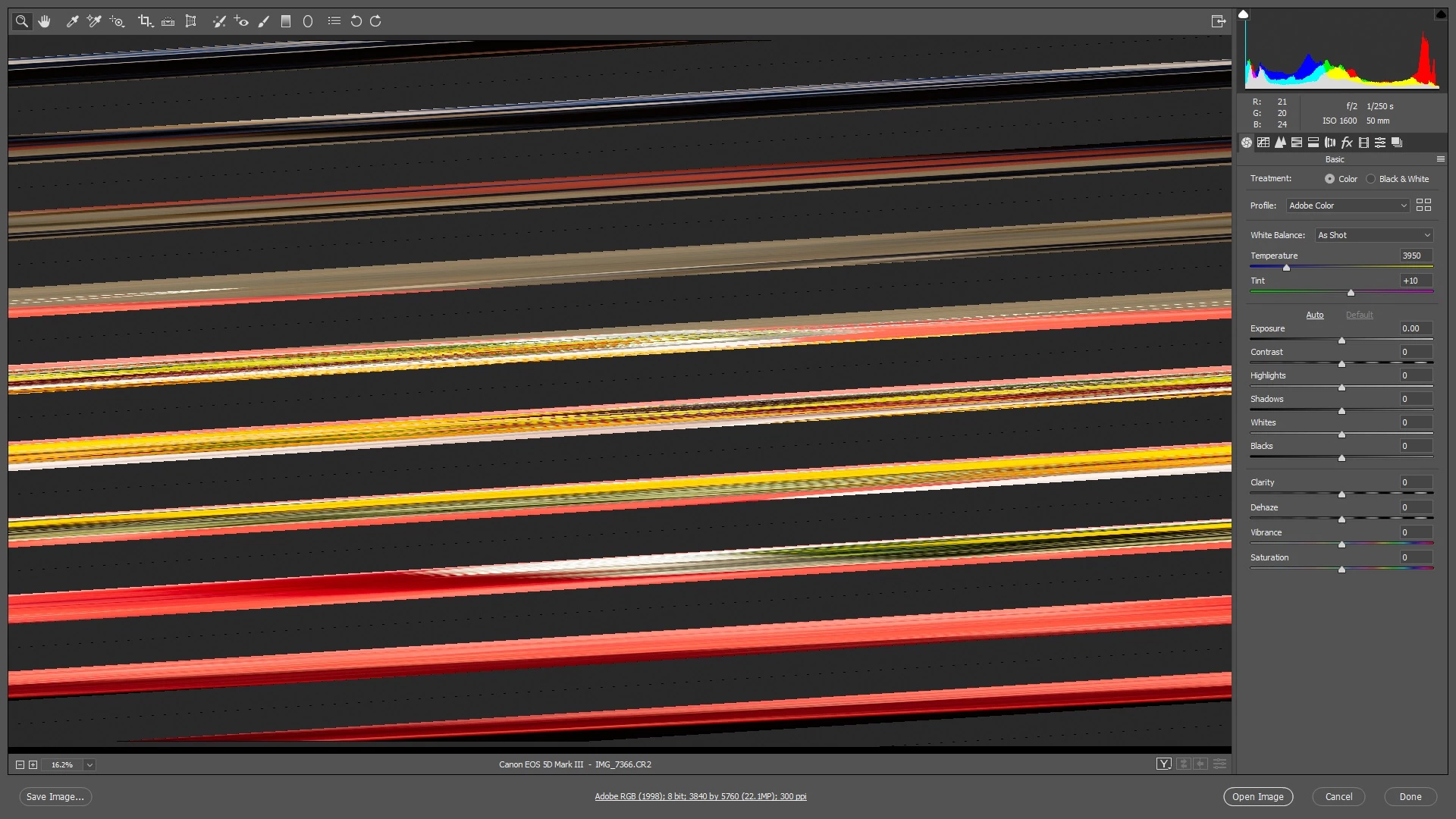Choose the Spot Removal tool

[x=219, y=21]
